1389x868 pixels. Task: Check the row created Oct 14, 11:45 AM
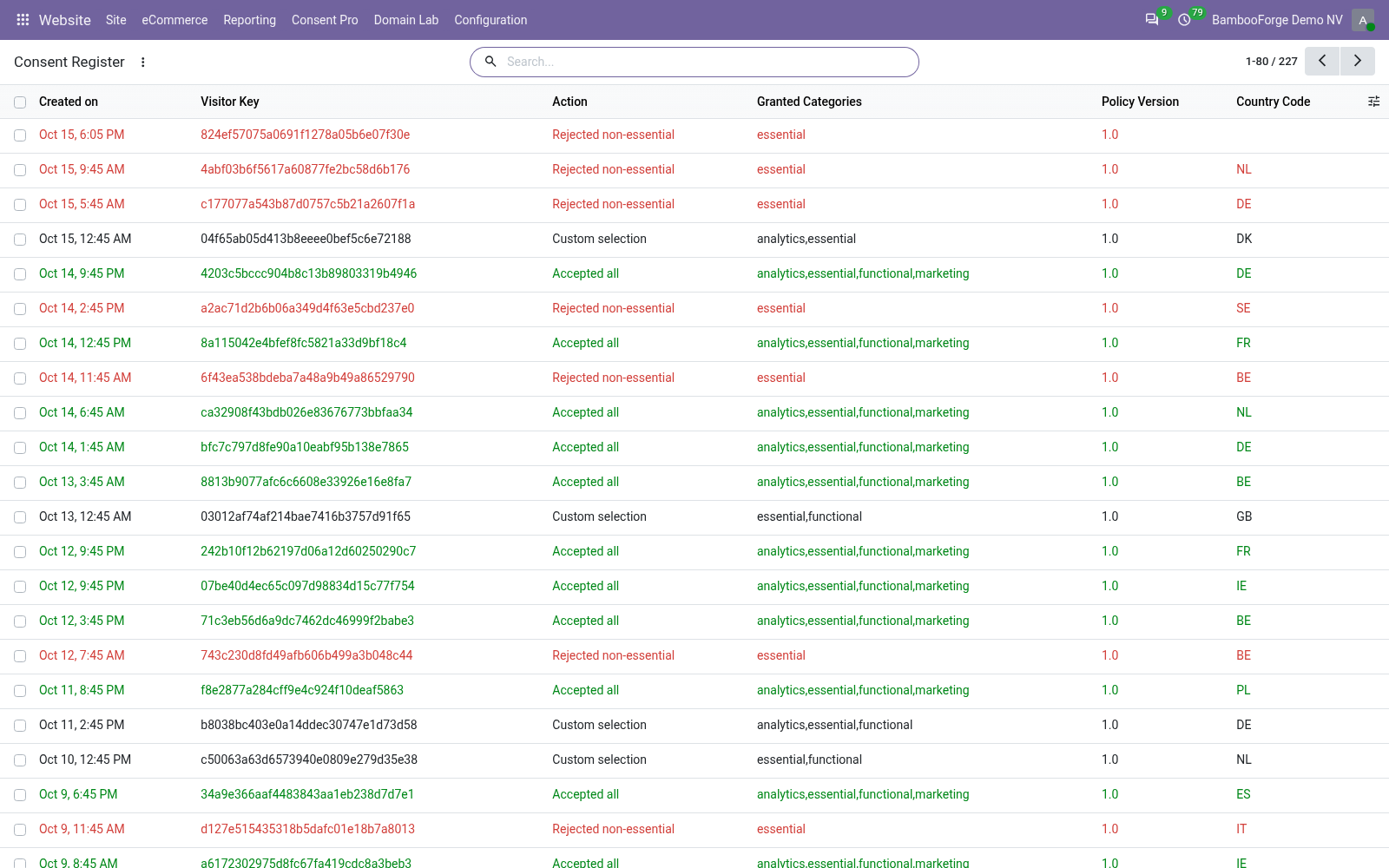[x=20, y=378]
